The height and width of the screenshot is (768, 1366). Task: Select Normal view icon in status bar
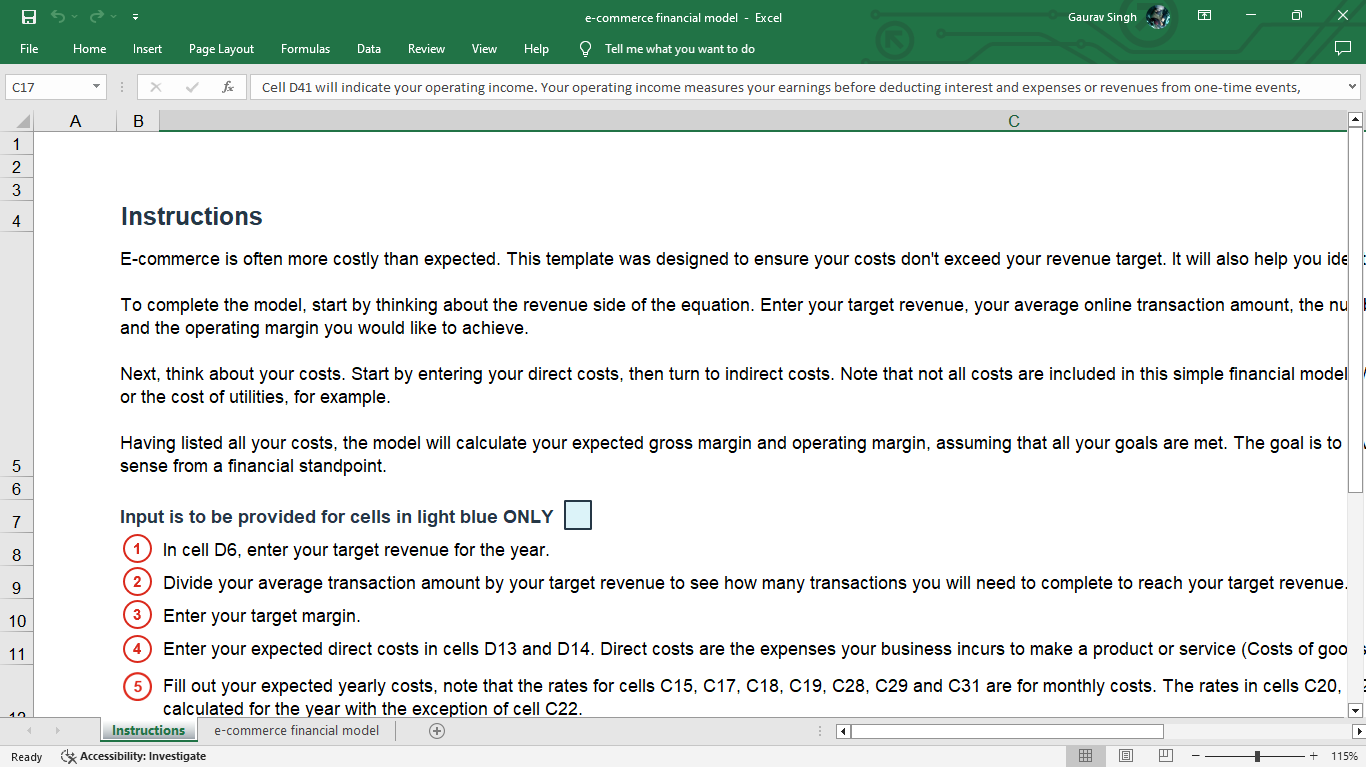tap(1086, 756)
